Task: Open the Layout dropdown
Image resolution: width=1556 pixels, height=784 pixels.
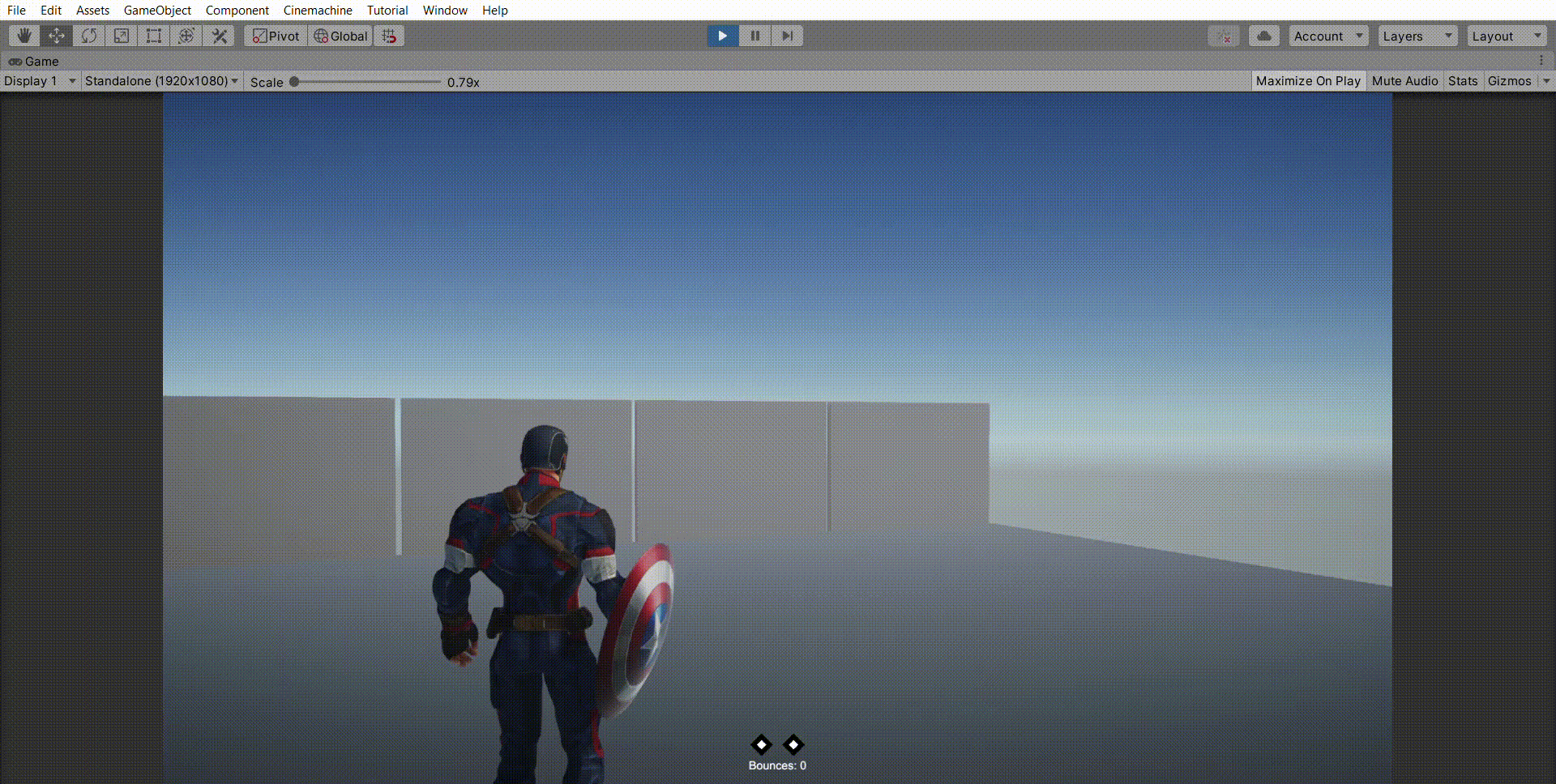Action: [x=1507, y=36]
